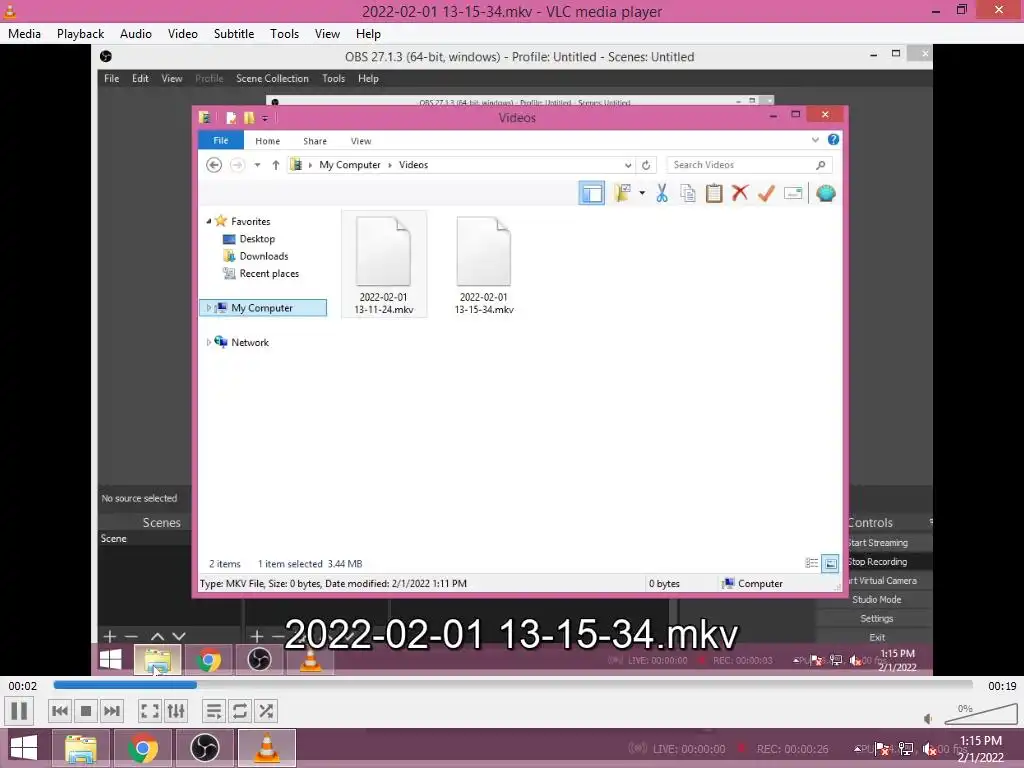Viewport: 1024px width, 768px height.
Task: Click the Up arrow in the Videos window
Action: click(x=276, y=165)
